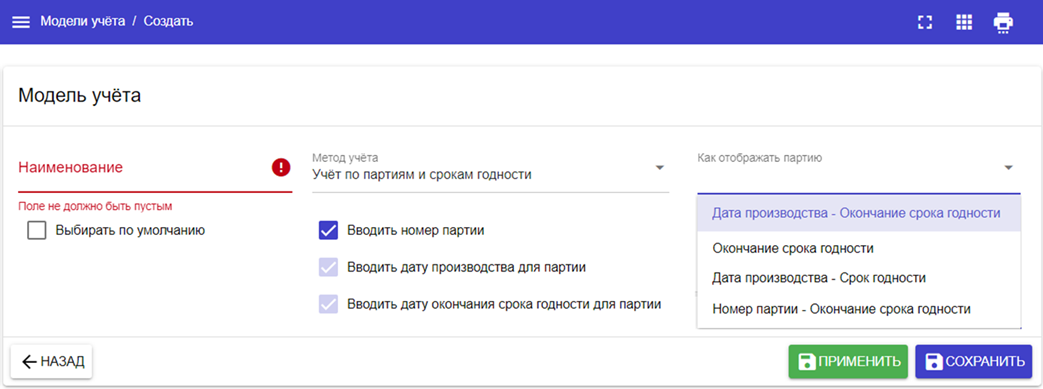Click the Как отображать партию dropdown arrow
Viewport: 1043px width, 389px height.
coord(1008,168)
